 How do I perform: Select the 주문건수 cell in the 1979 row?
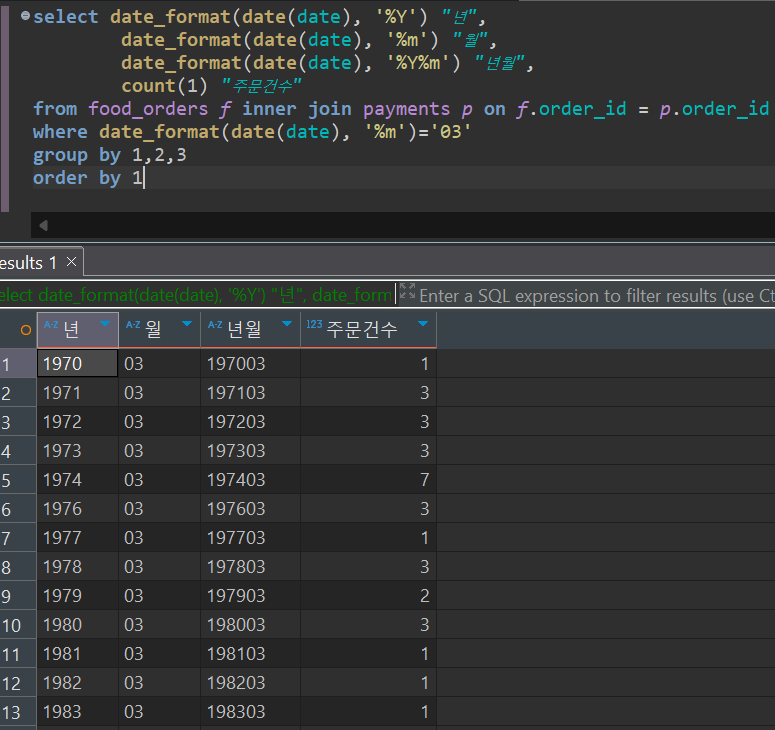368,596
